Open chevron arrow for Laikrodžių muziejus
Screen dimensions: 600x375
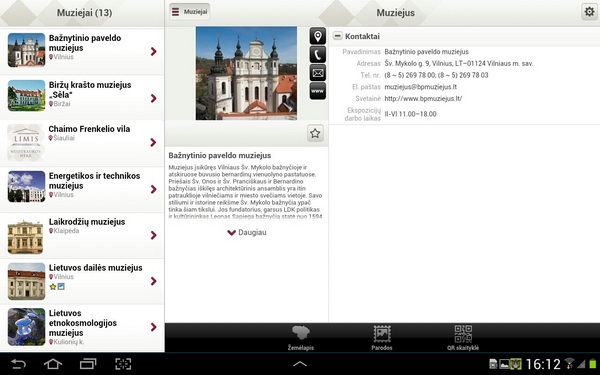[x=153, y=235]
